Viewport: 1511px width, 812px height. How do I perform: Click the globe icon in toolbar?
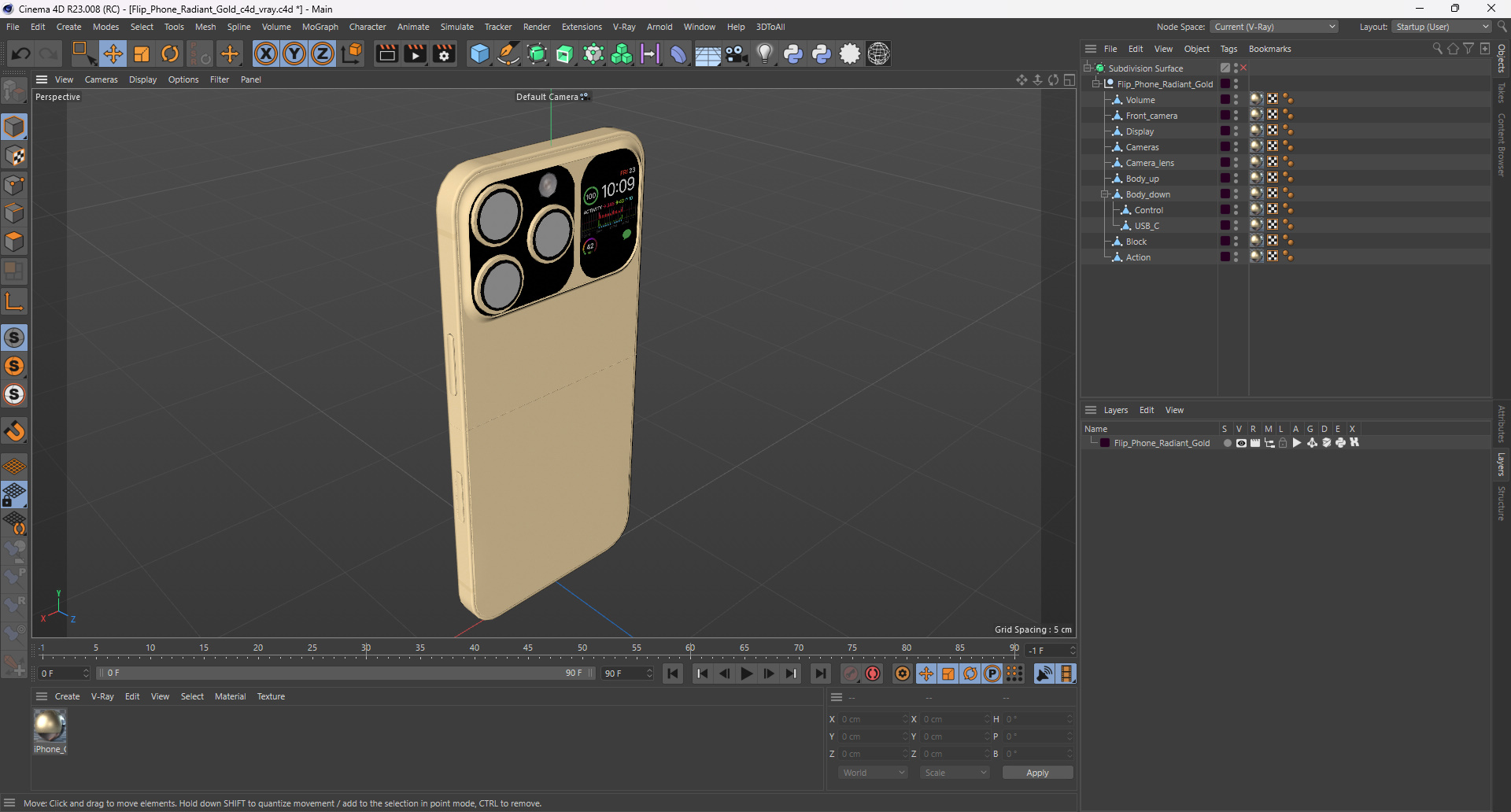pyautogui.click(x=878, y=54)
